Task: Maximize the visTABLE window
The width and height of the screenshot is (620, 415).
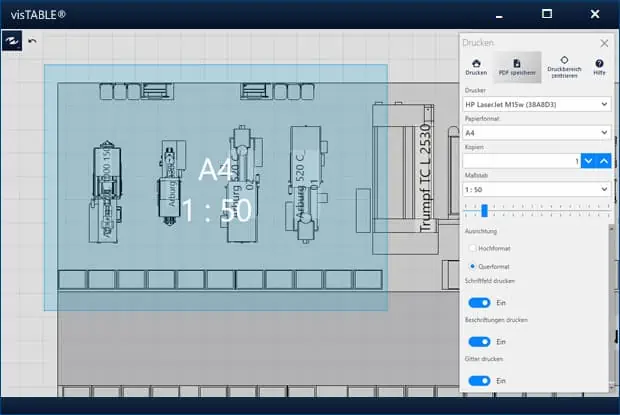Action: tap(547, 14)
